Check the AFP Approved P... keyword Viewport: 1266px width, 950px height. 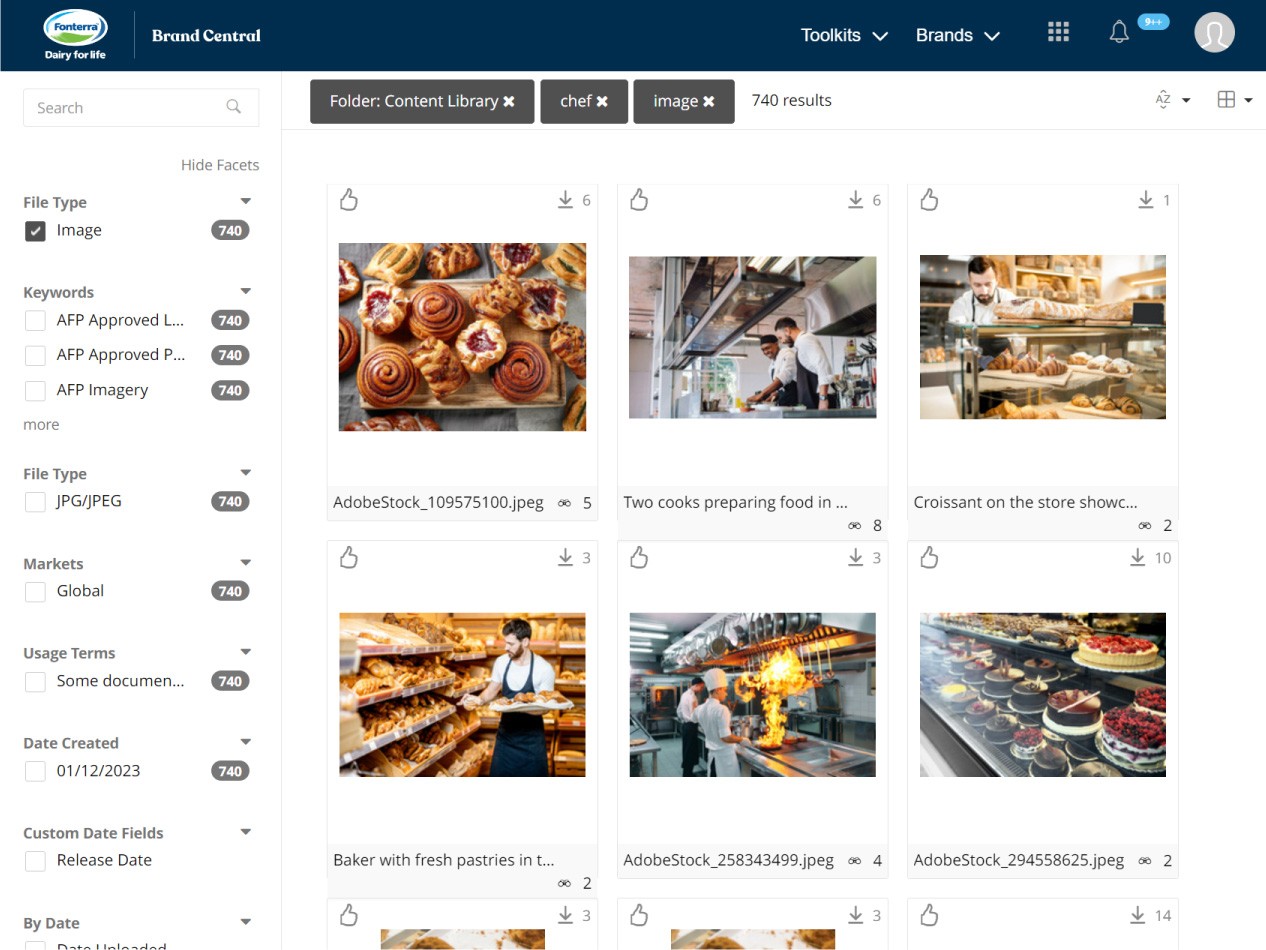click(x=35, y=355)
